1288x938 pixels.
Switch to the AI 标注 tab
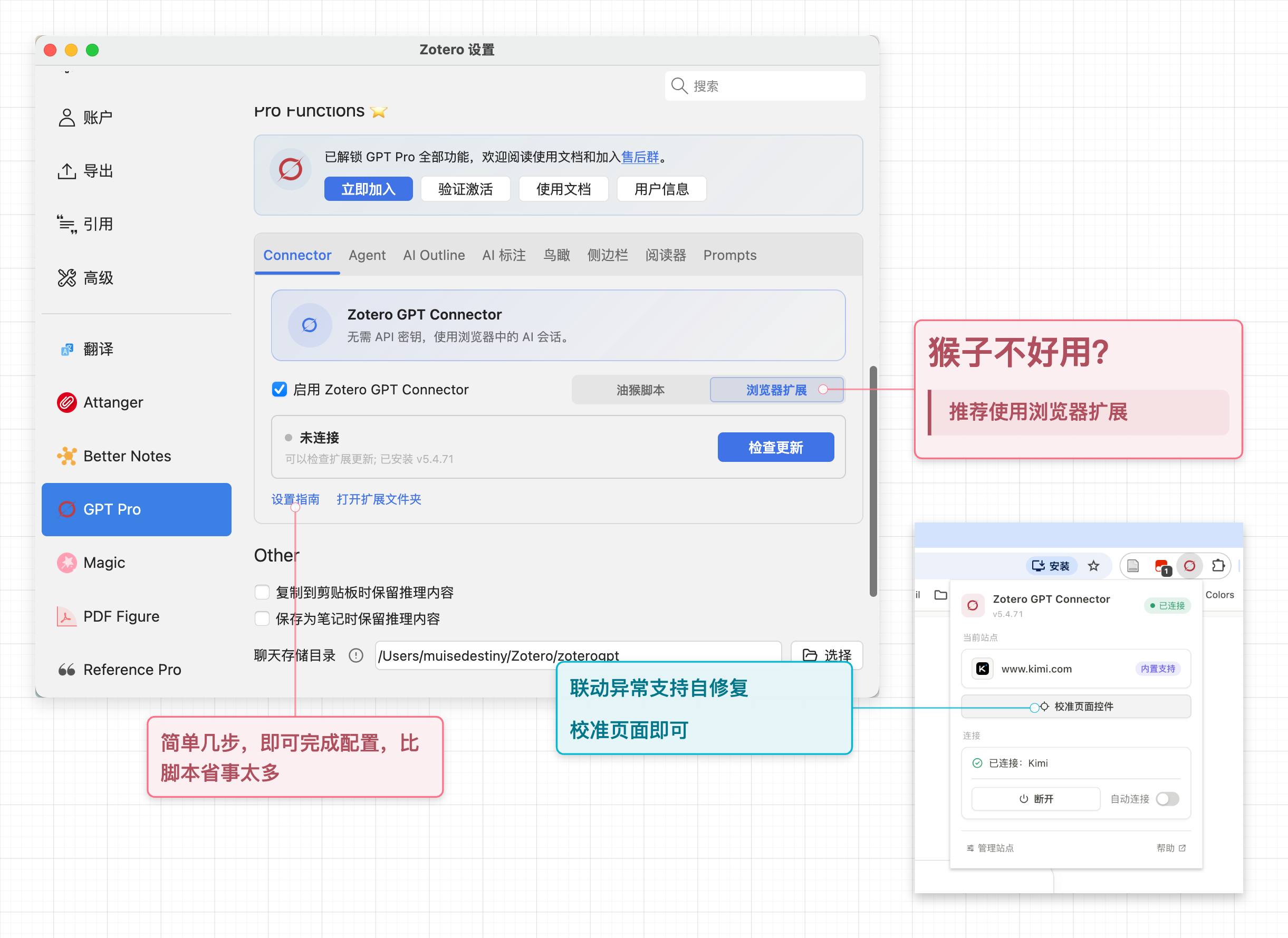(504, 255)
